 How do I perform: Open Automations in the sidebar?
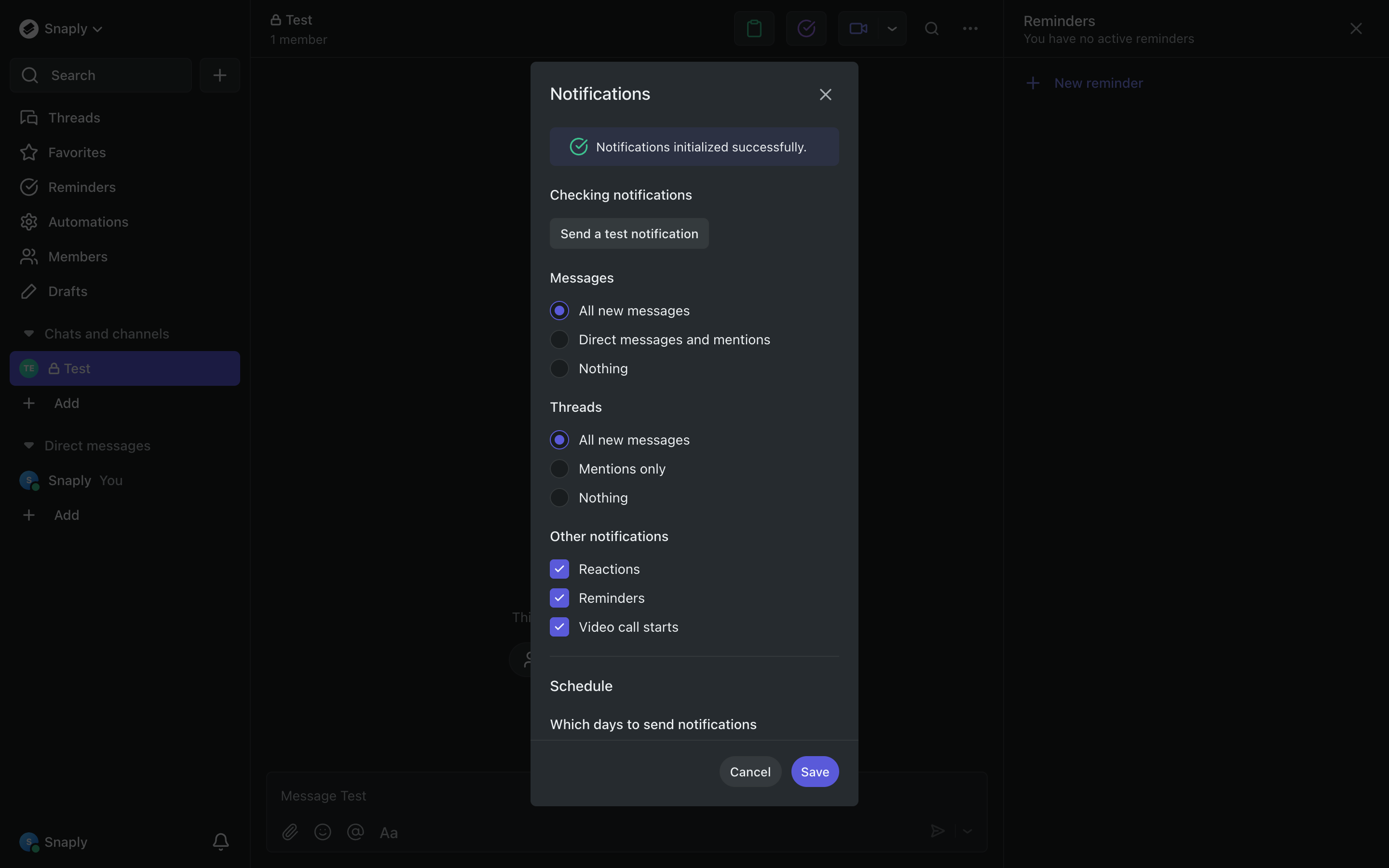[x=124, y=222]
